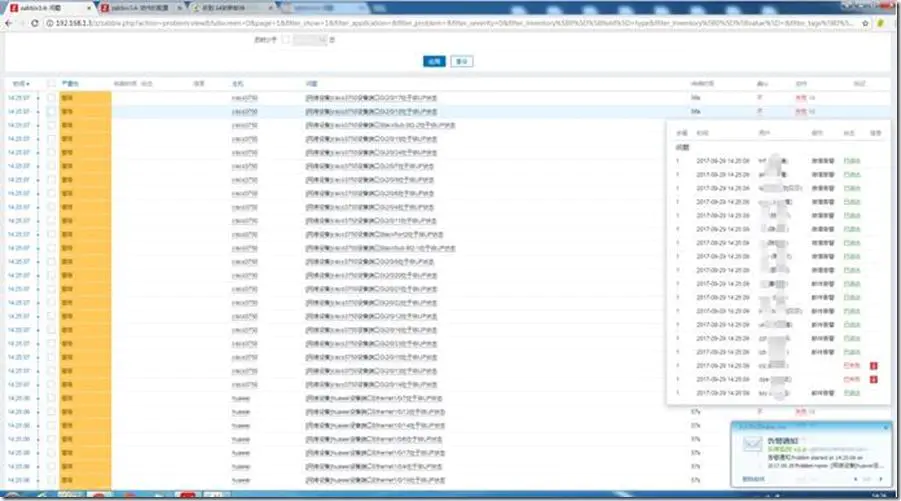Close the first Zabbix browser tab
The height and width of the screenshot is (501, 901).
(x=89, y=8)
